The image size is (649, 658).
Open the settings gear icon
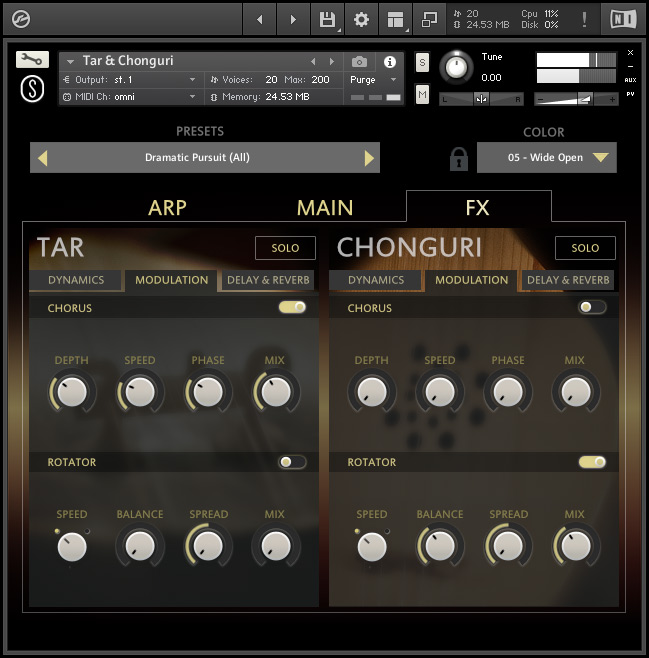click(x=361, y=19)
